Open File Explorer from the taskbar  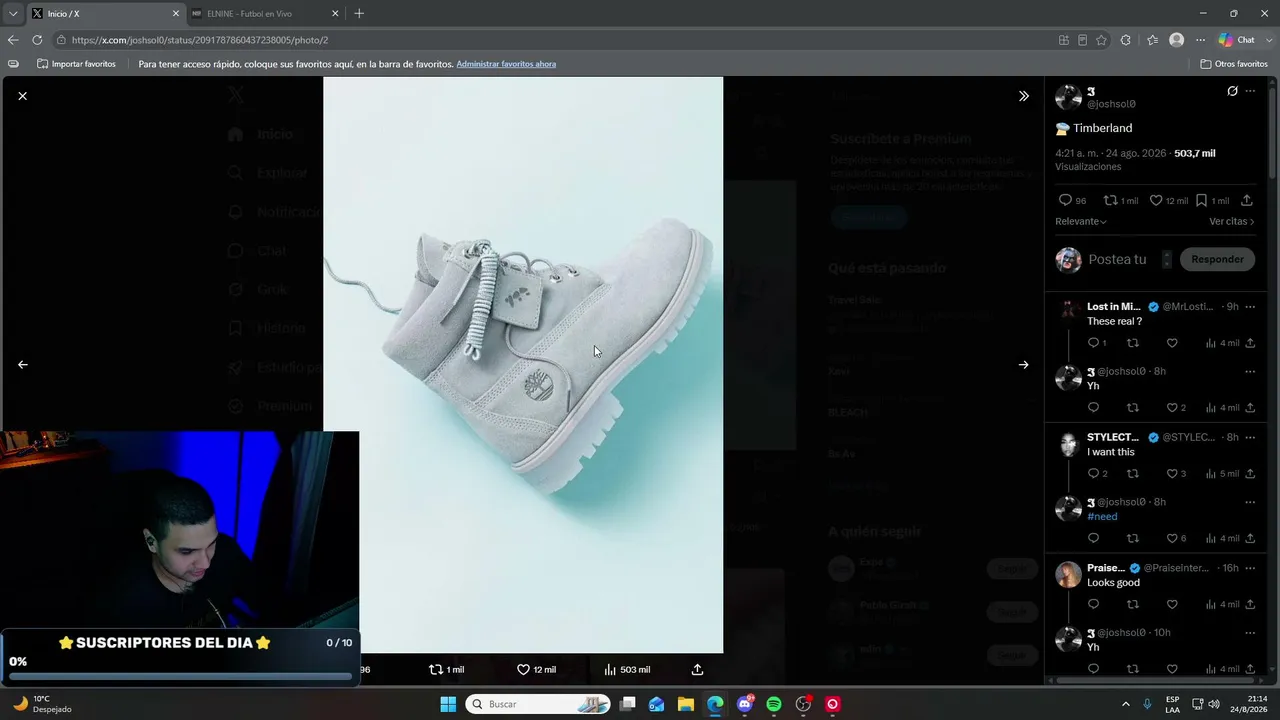(686, 704)
